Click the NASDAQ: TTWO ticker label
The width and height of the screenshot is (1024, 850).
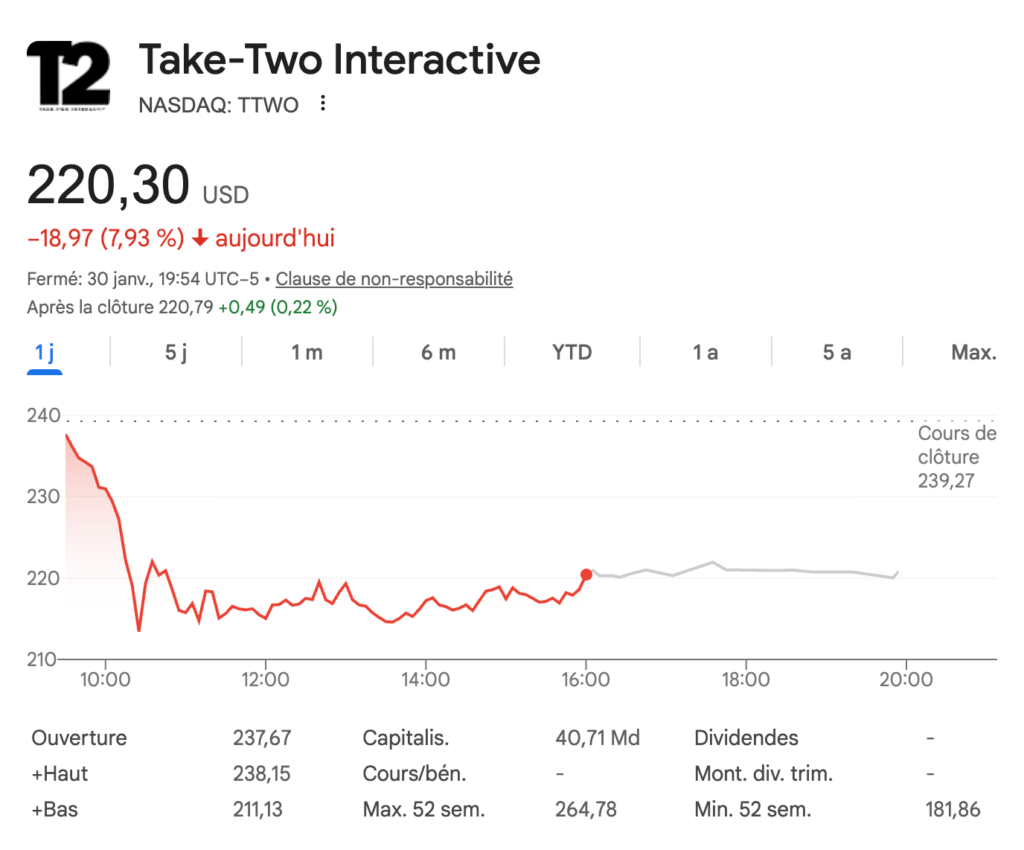coord(218,104)
